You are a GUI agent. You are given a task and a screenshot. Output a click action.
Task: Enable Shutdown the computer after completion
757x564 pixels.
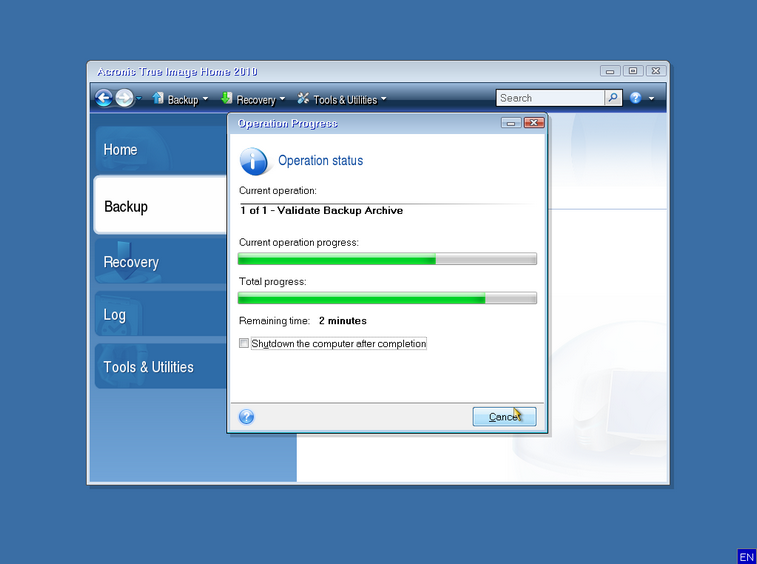click(x=244, y=343)
